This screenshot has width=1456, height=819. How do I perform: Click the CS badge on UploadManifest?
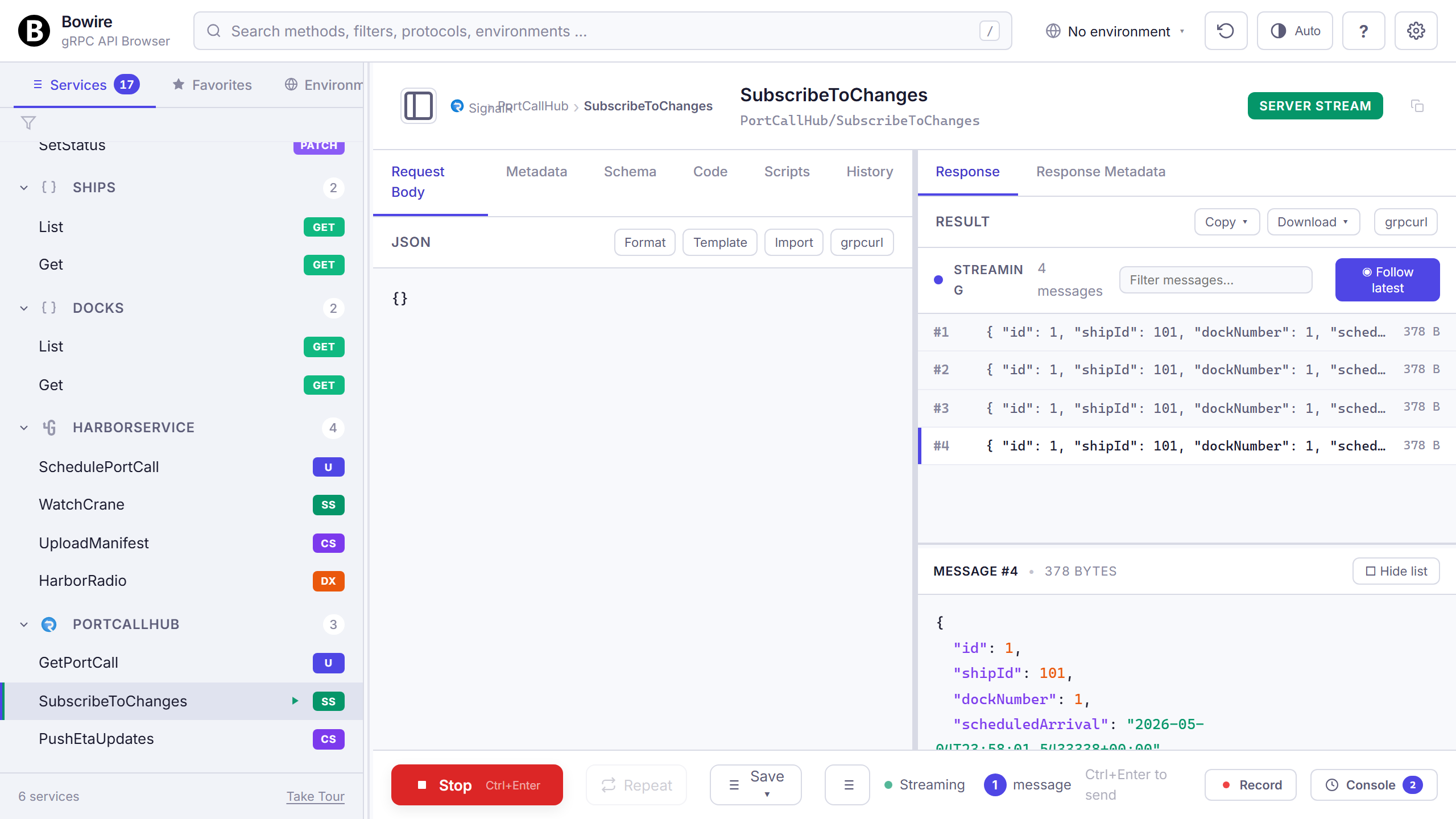click(x=328, y=544)
